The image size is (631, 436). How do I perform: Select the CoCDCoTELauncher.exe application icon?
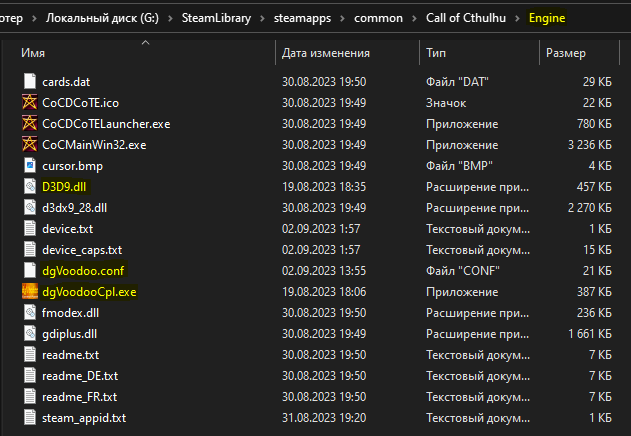29,123
